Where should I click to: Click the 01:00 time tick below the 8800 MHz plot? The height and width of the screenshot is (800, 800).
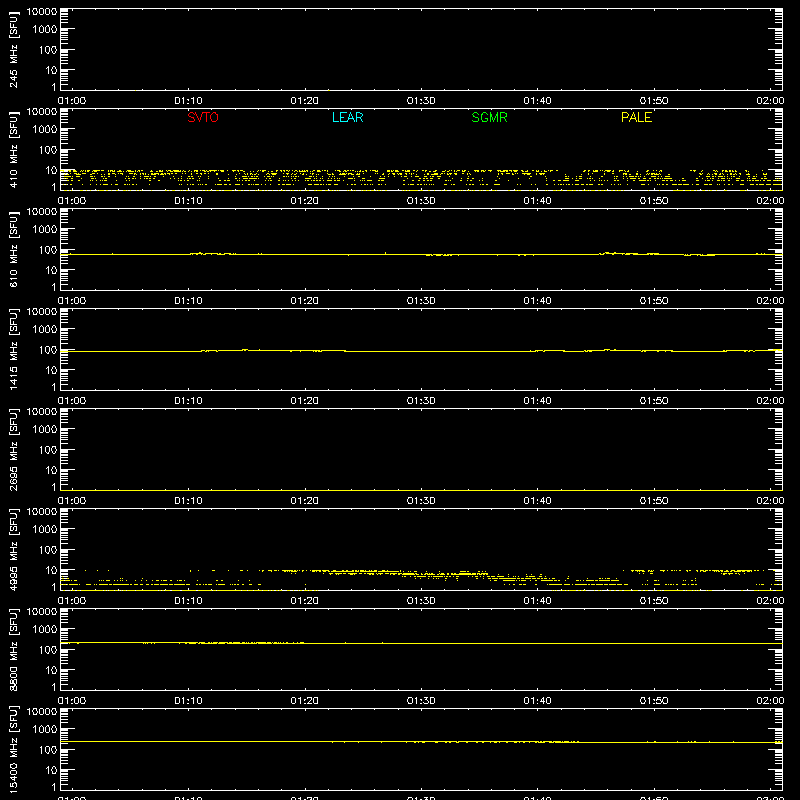pos(72,701)
